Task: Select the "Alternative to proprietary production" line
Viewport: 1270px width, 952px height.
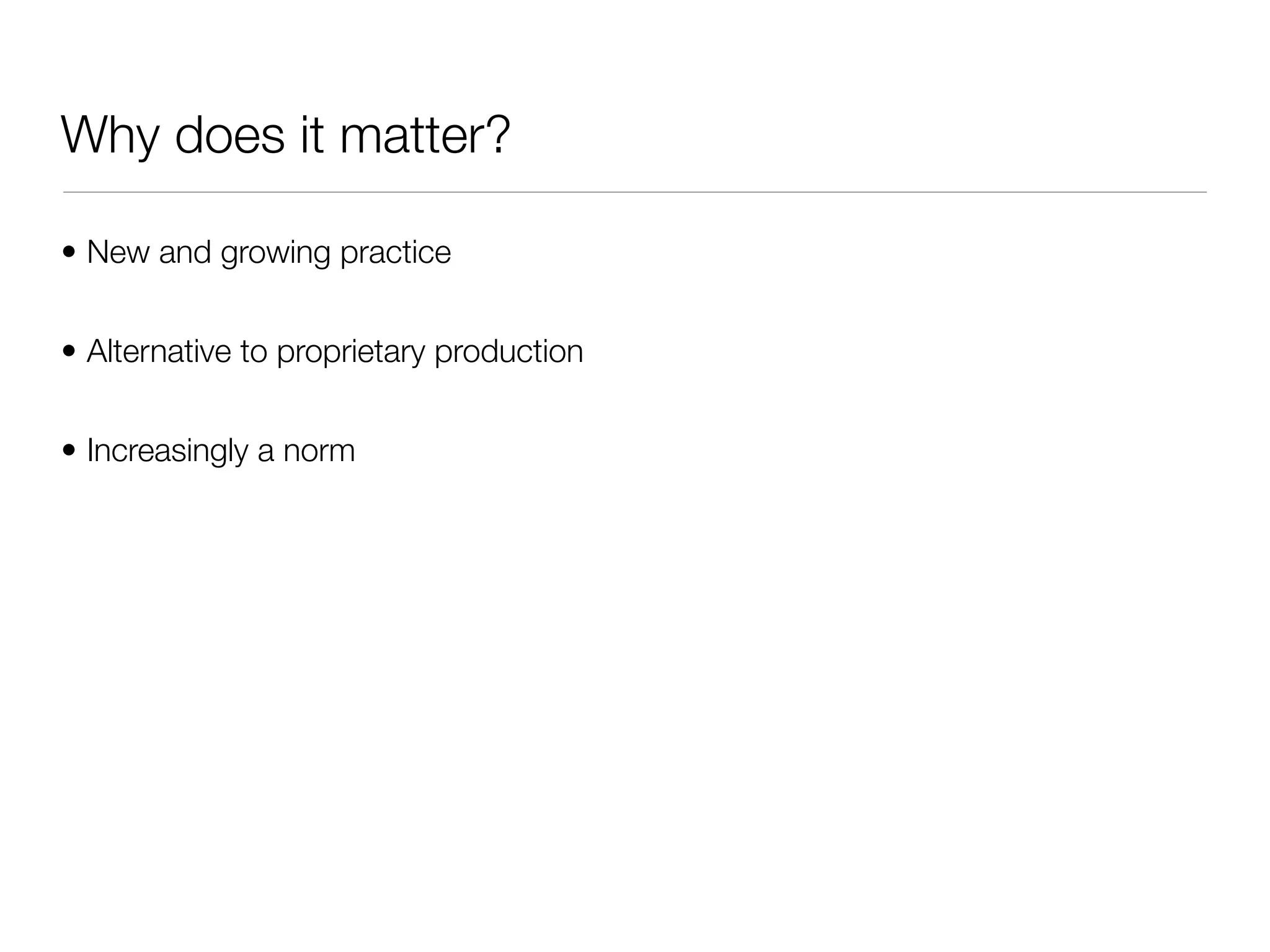Action: 335,351
